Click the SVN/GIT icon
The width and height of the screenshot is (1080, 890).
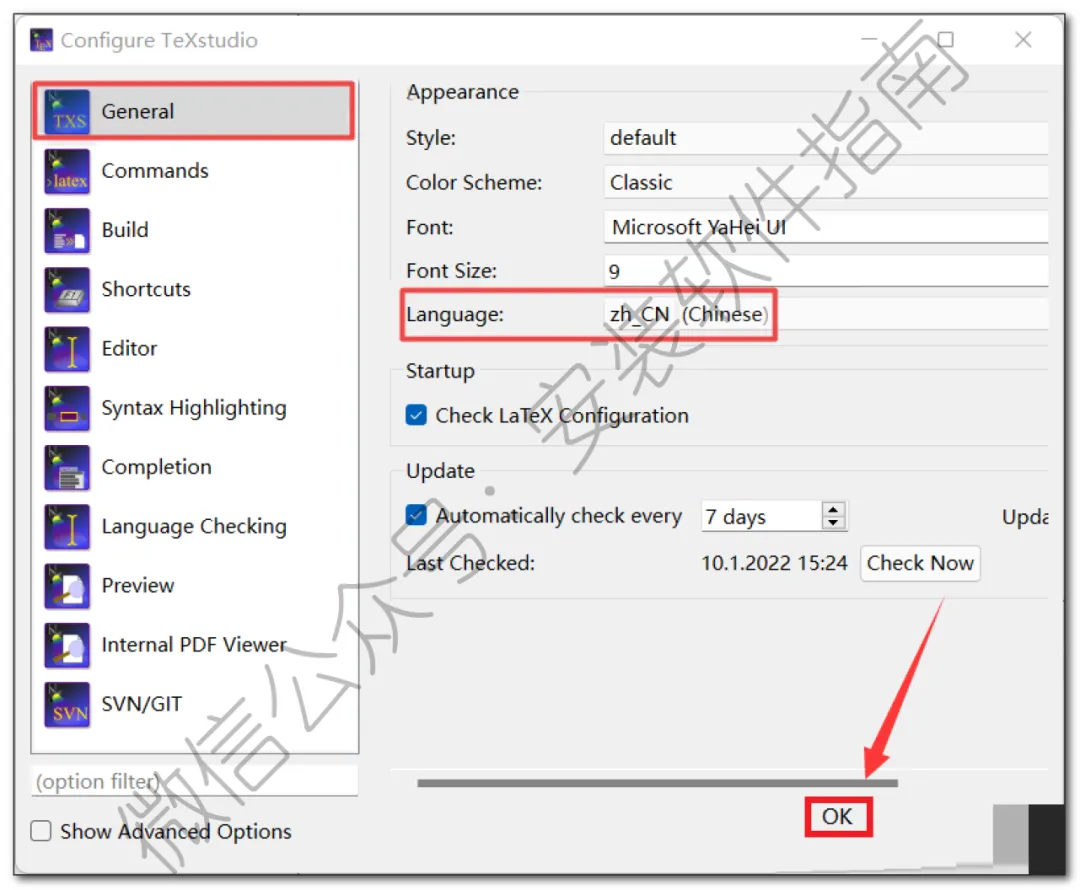67,704
